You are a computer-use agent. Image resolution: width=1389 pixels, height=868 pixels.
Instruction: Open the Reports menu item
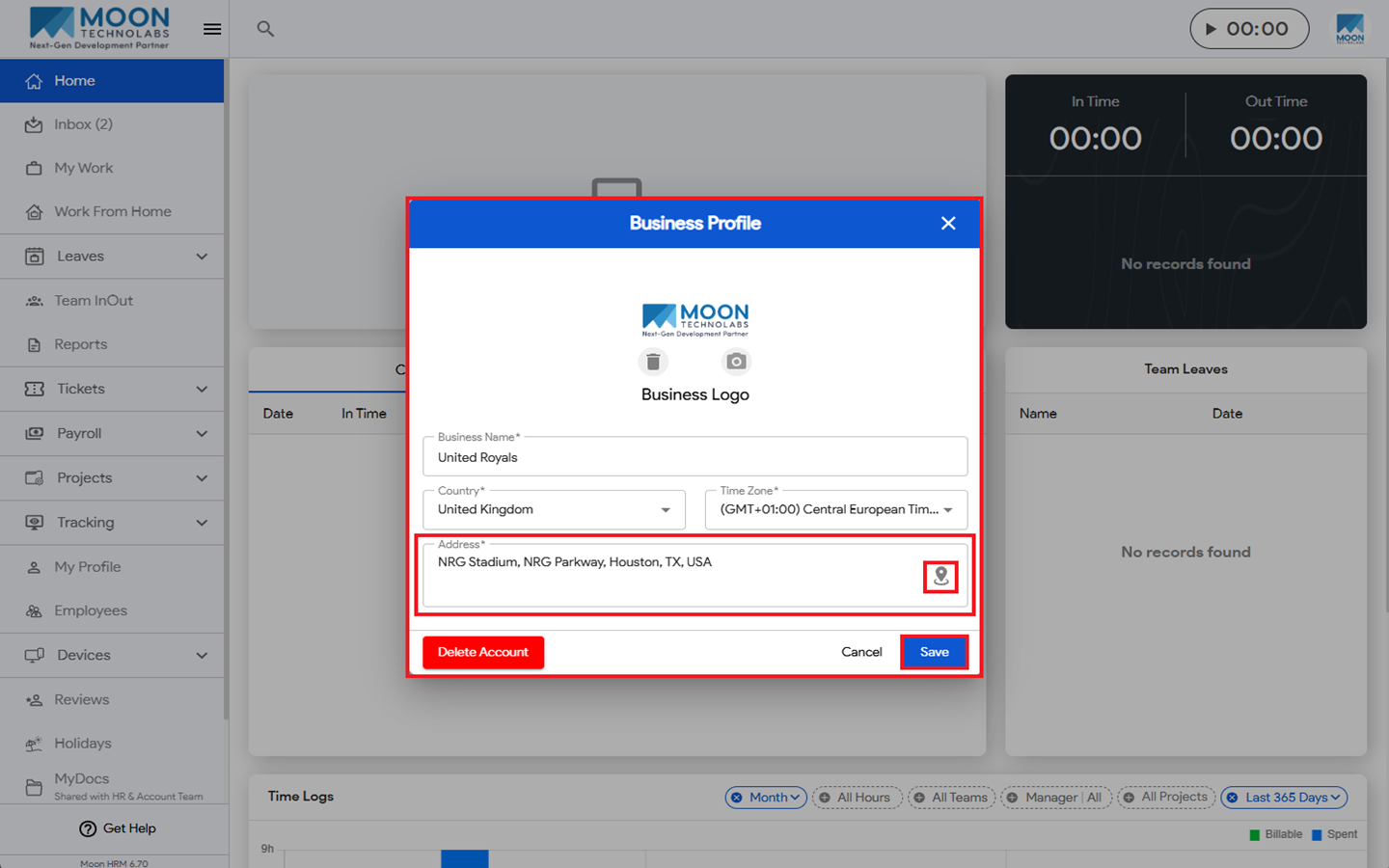point(112,344)
